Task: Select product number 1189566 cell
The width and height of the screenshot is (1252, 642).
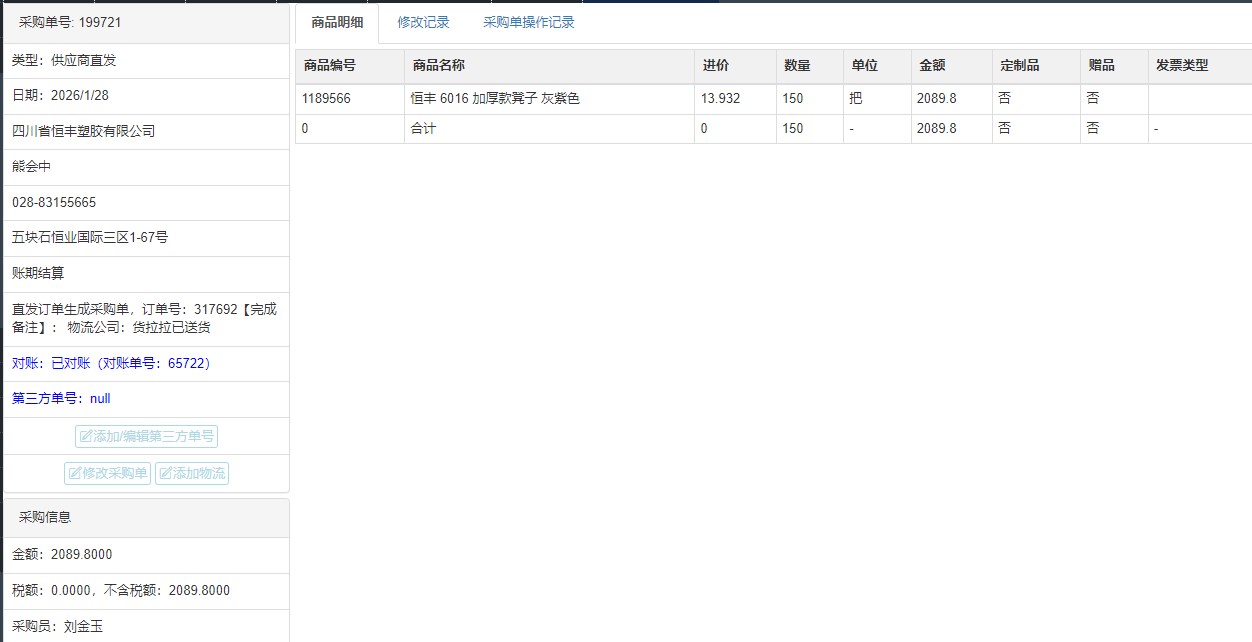Action: (326, 99)
